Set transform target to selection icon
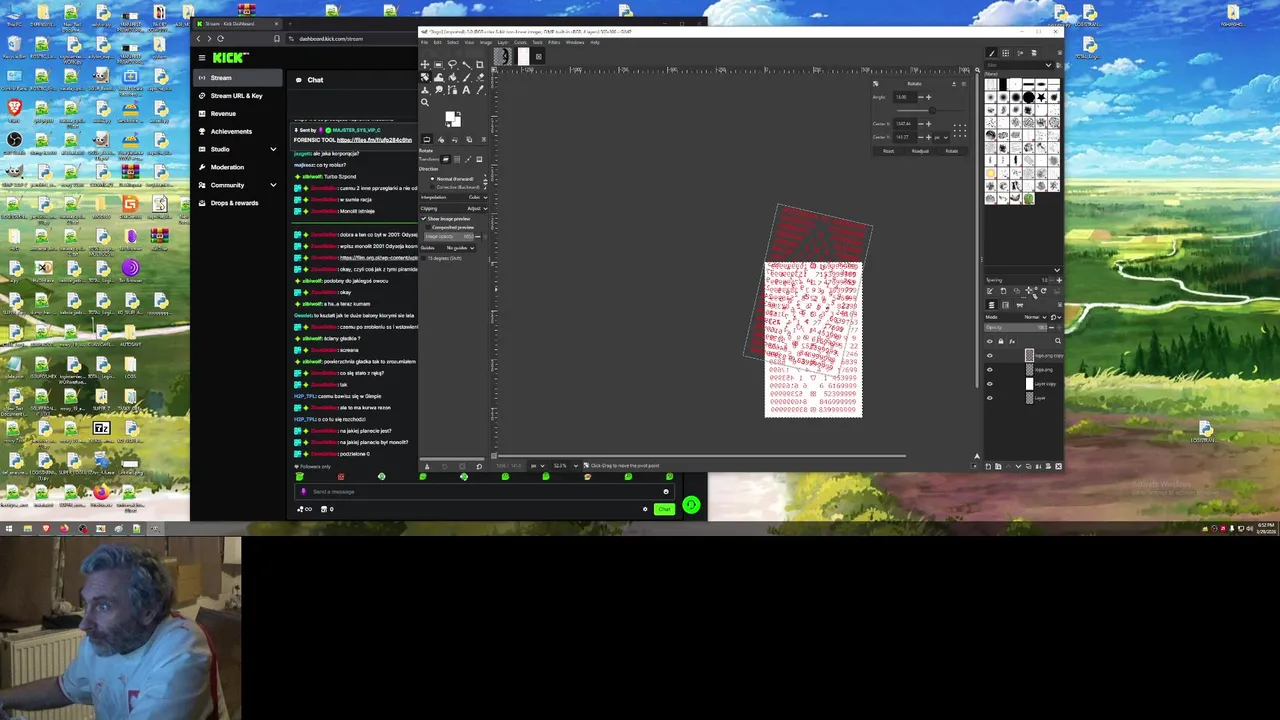This screenshot has width=1280, height=720. pyautogui.click(x=457, y=159)
